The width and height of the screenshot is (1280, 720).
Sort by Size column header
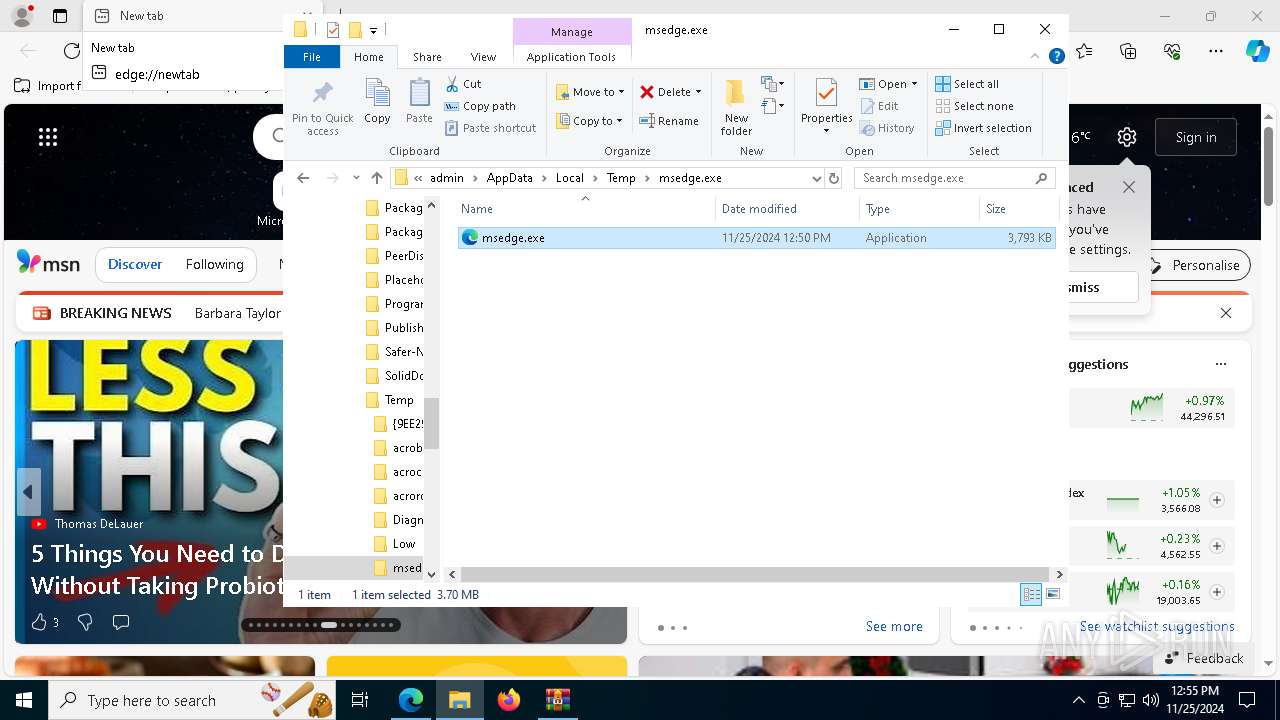click(x=1018, y=209)
